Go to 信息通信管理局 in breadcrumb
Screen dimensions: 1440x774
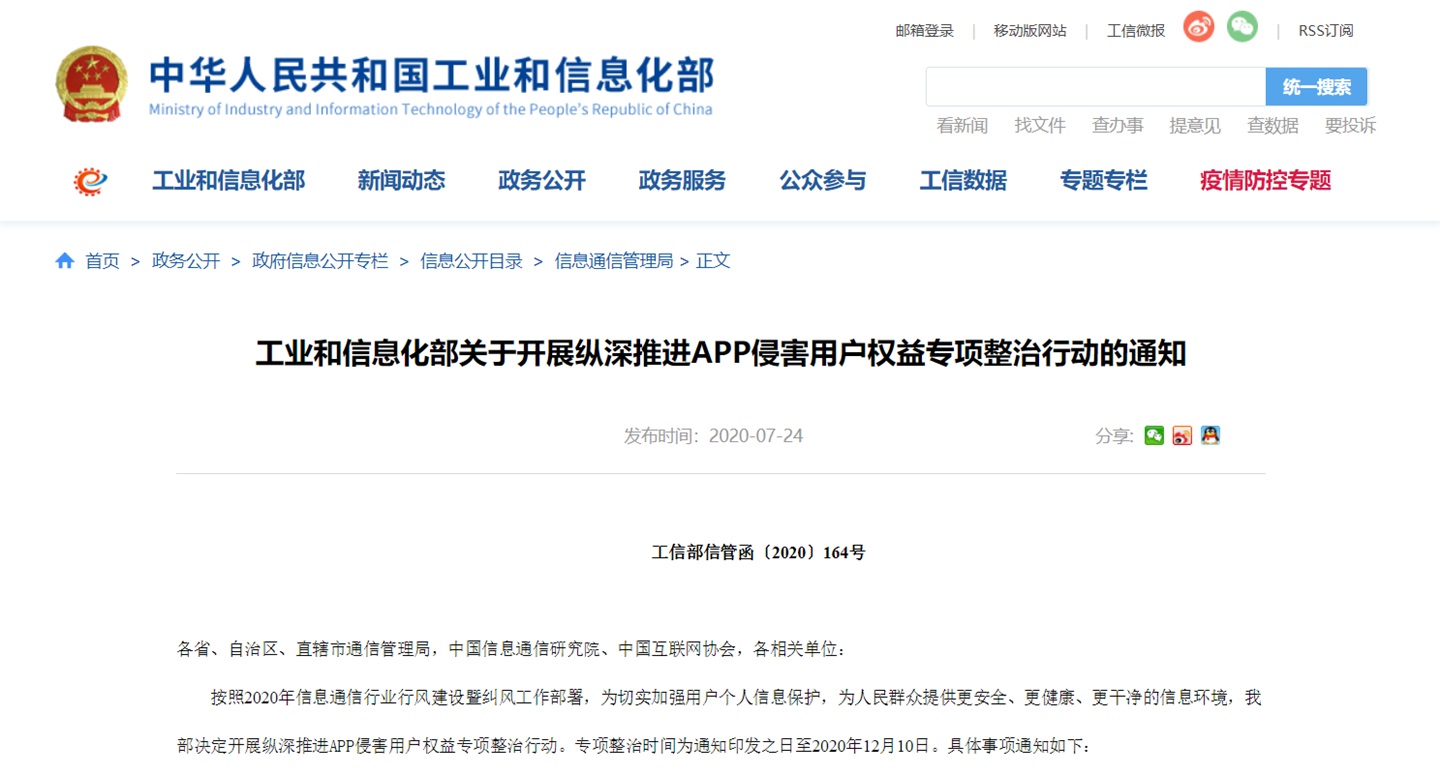pos(614,261)
